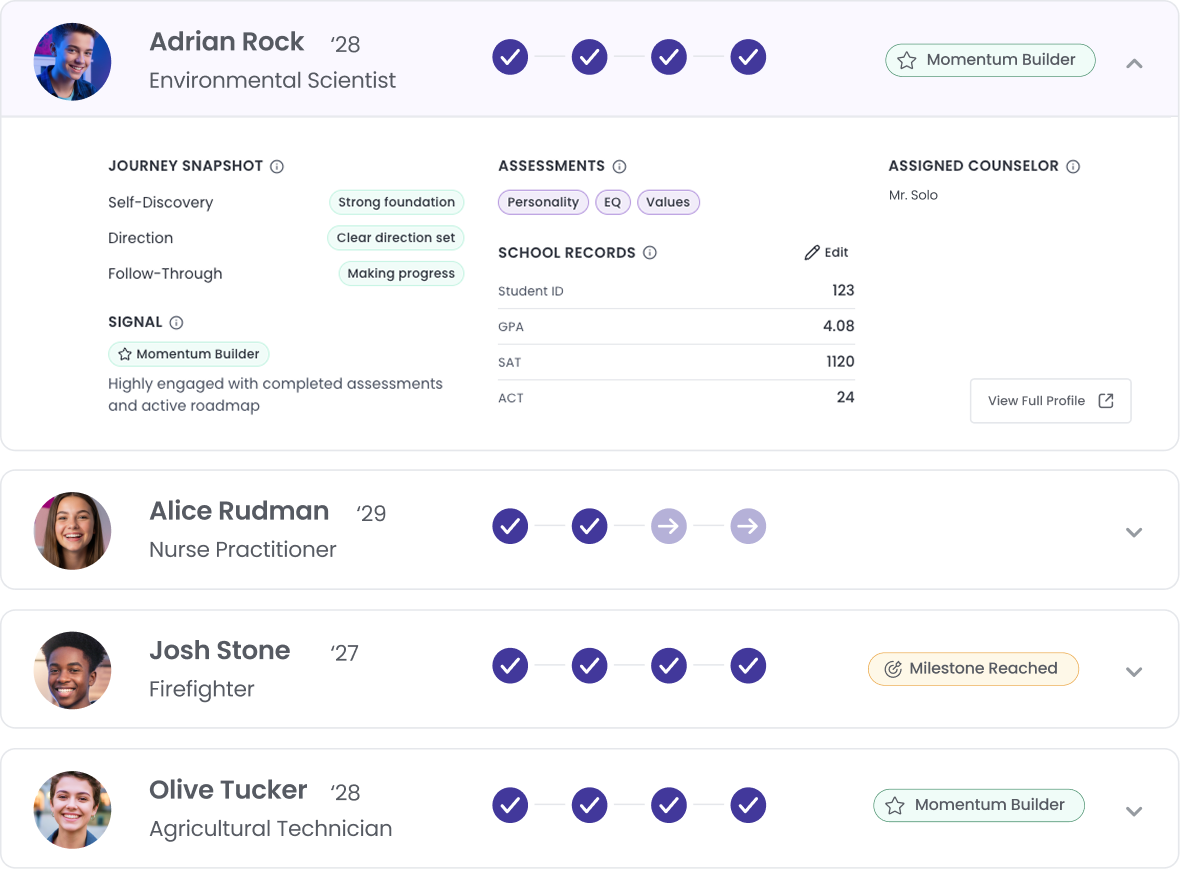
Task: Click Josh Stone's Milestone Reached badge
Action: pos(973,669)
